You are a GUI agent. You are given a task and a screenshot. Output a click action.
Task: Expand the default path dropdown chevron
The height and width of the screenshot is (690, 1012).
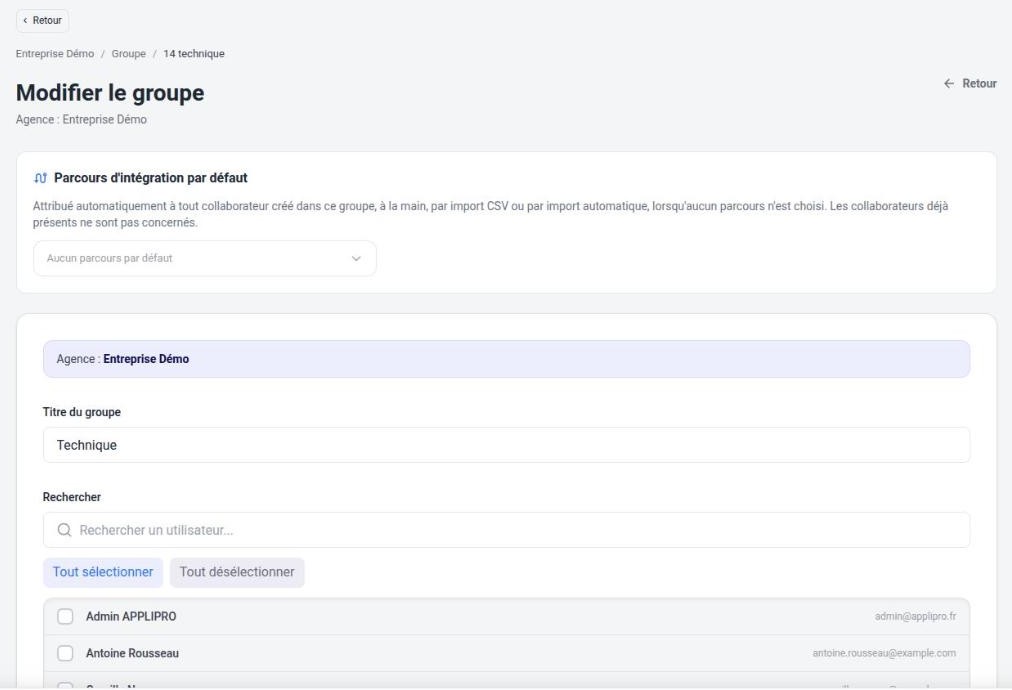(x=356, y=258)
